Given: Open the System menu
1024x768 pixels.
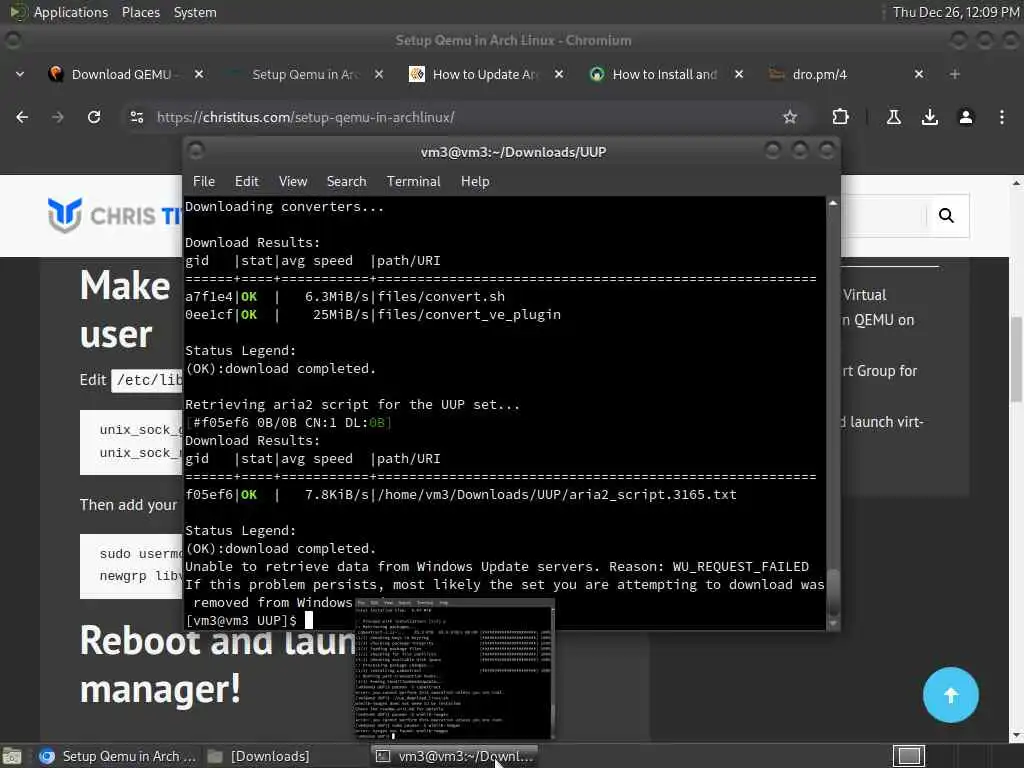Looking at the screenshot, I should [195, 12].
